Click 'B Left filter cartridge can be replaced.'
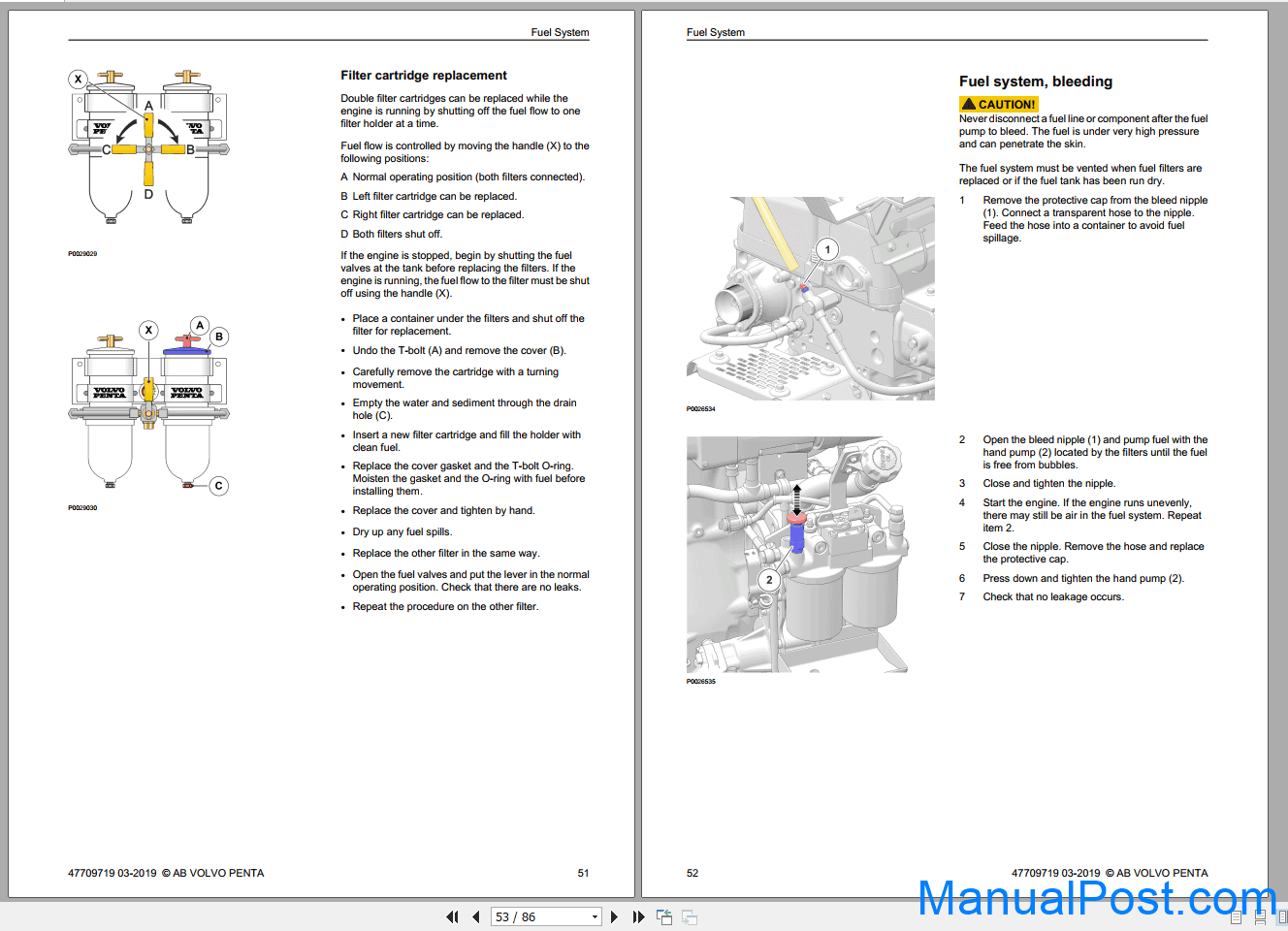This screenshot has height=931, width=1288. point(429,196)
